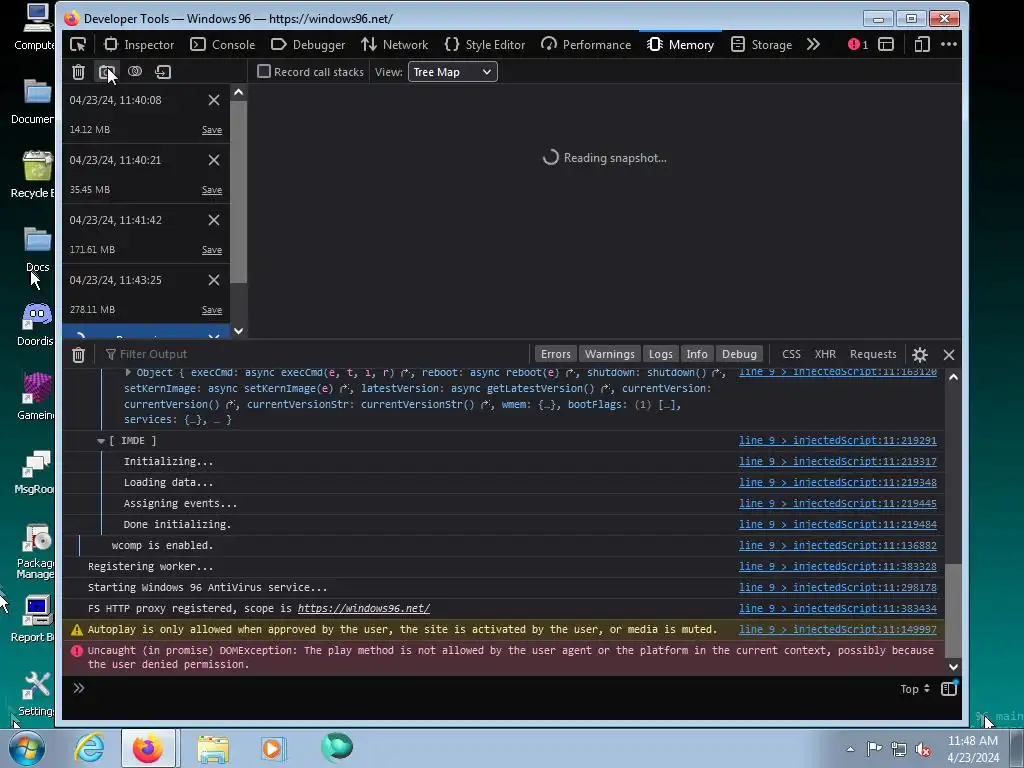Open injectedScript:11:149997 source link
The height and width of the screenshot is (768, 1024).
(x=838, y=630)
